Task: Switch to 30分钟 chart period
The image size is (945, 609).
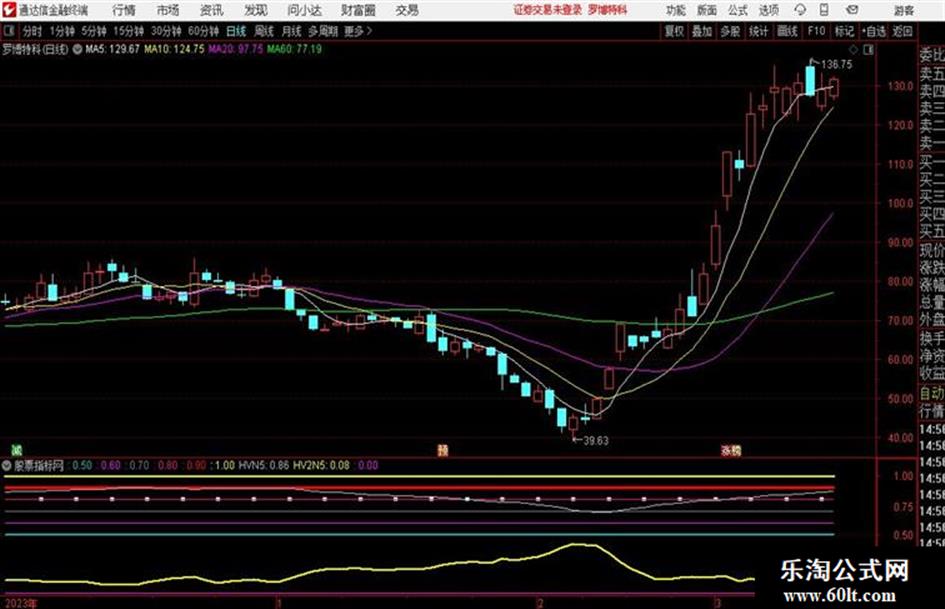Action: tap(166, 31)
